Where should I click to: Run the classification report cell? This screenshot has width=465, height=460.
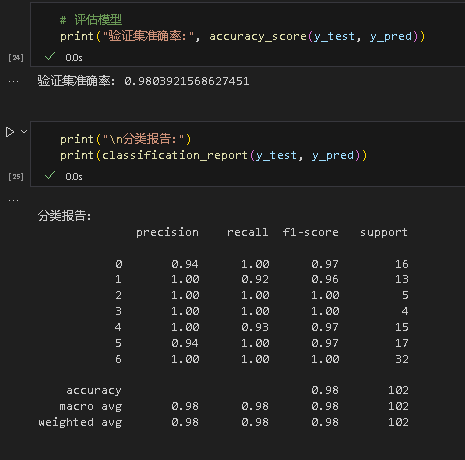pyautogui.click(x=10, y=132)
